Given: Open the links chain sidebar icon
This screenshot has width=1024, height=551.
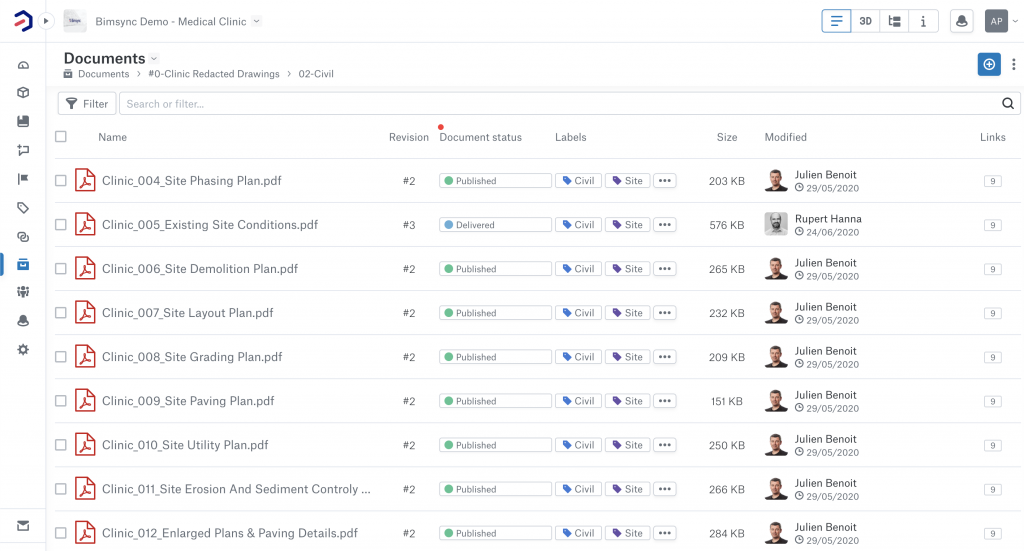Looking at the screenshot, I should 23,236.
